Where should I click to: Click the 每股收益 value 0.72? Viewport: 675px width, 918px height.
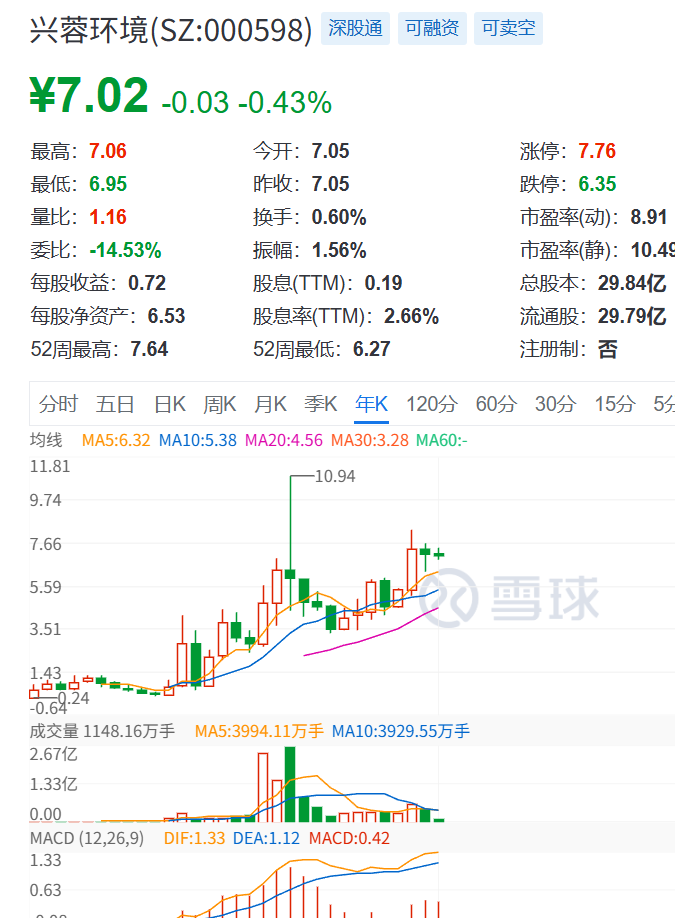click(x=147, y=283)
